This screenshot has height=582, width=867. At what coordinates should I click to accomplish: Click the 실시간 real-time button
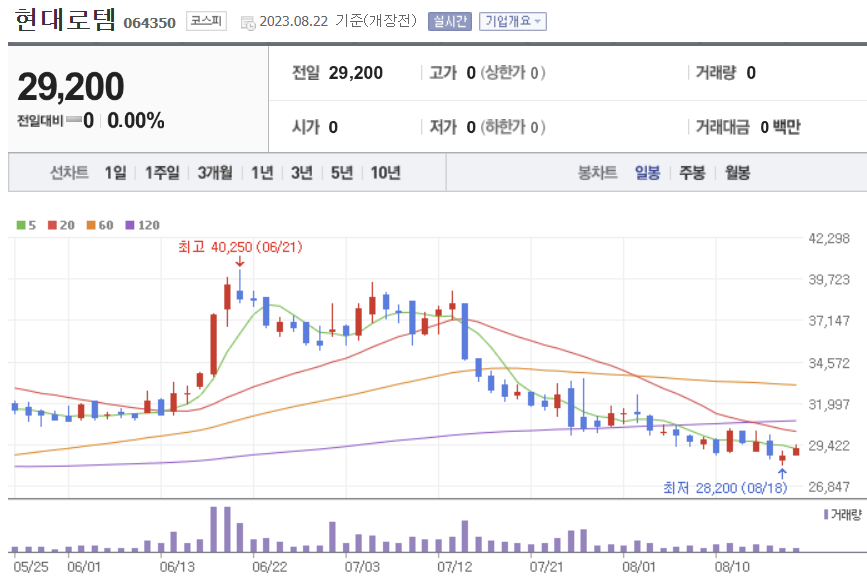coord(450,22)
